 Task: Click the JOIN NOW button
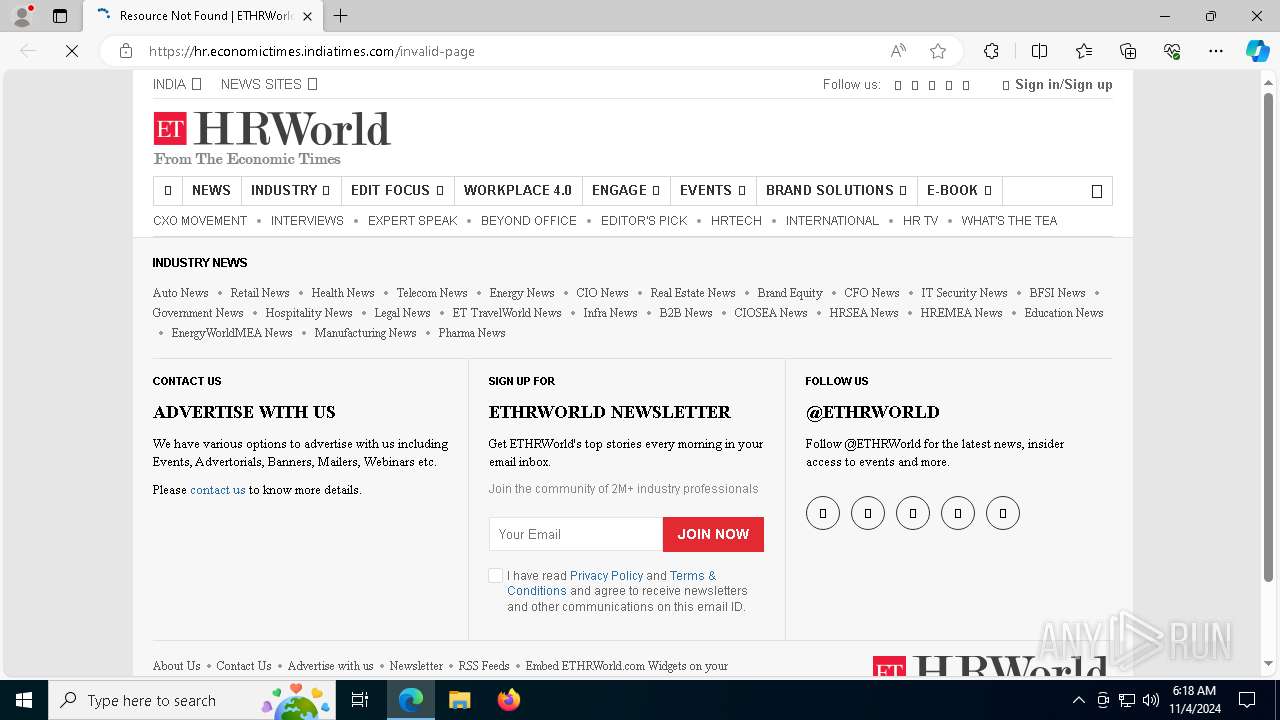click(x=713, y=534)
